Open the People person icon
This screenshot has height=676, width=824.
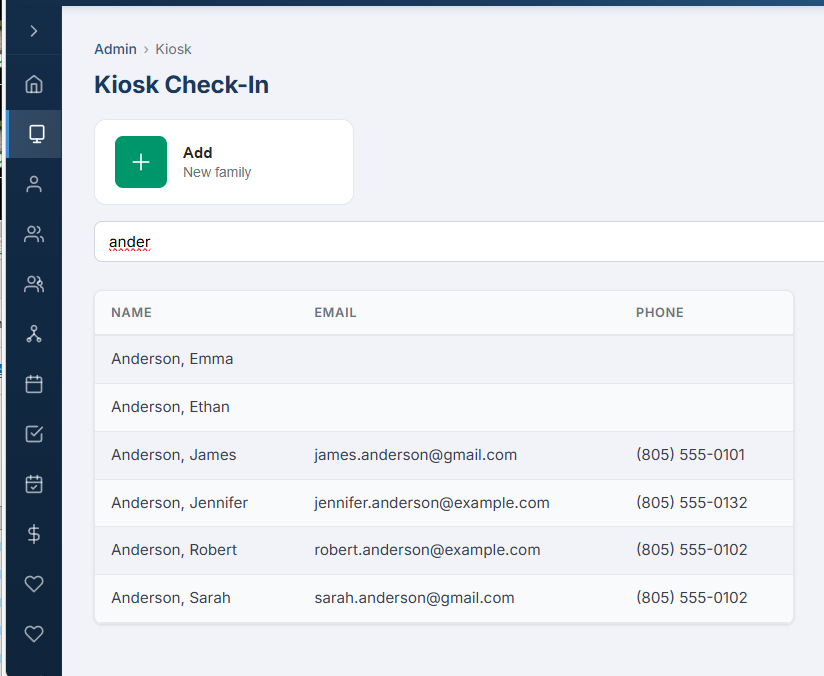point(34,183)
